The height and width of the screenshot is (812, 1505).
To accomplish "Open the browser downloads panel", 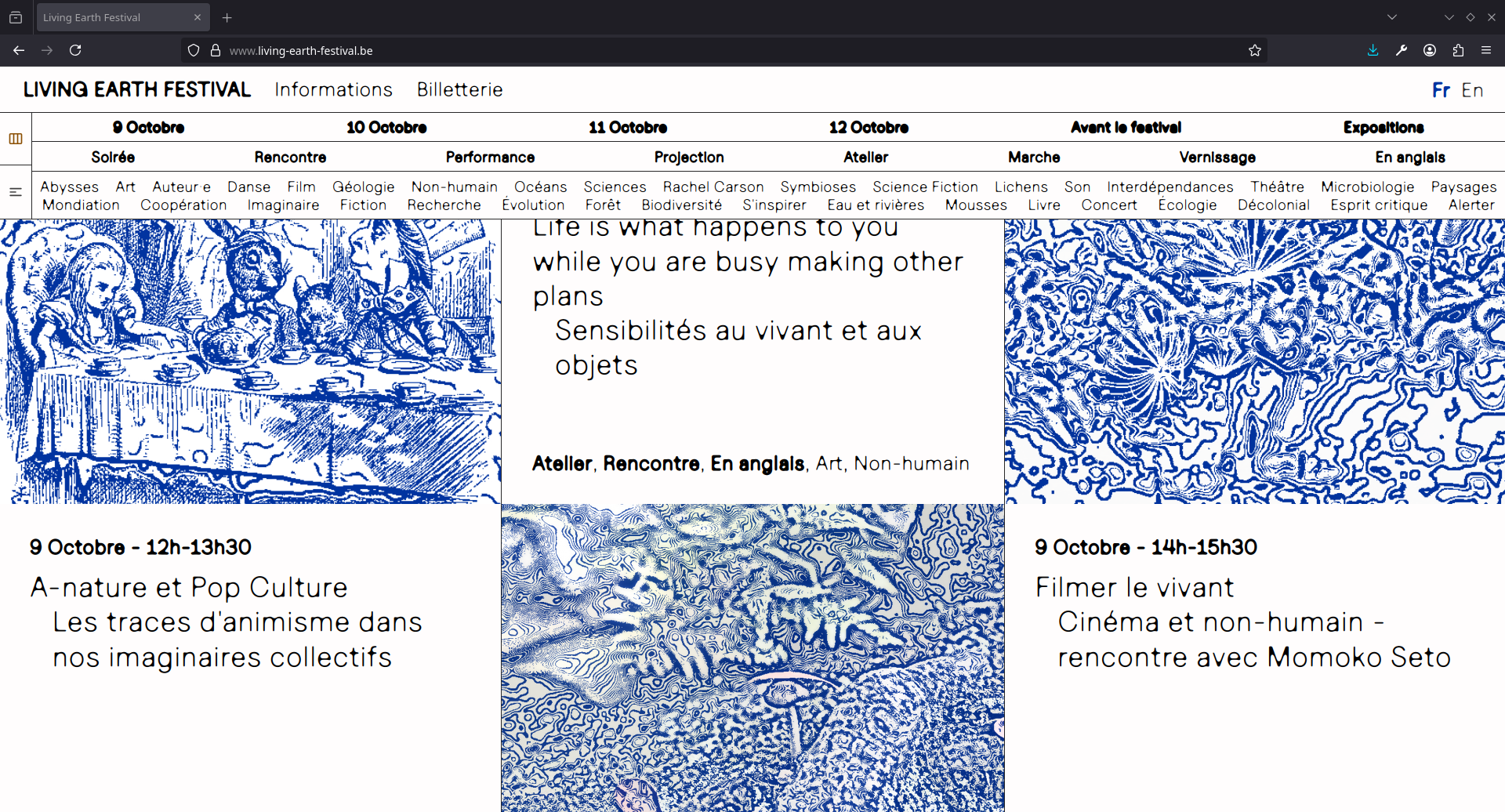I will (1373, 50).
